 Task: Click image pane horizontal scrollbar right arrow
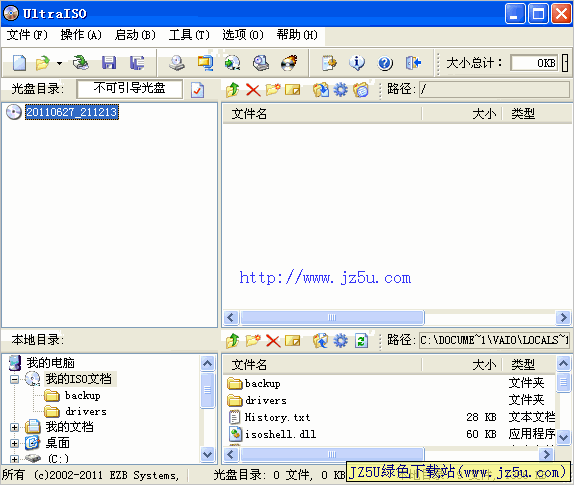click(x=563, y=317)
